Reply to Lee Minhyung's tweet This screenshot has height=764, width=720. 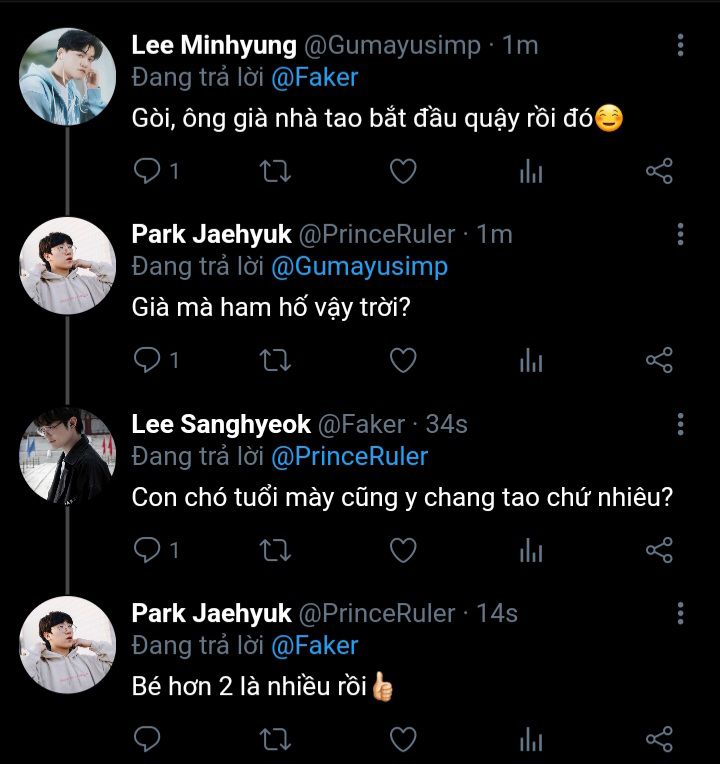point(148,172)
